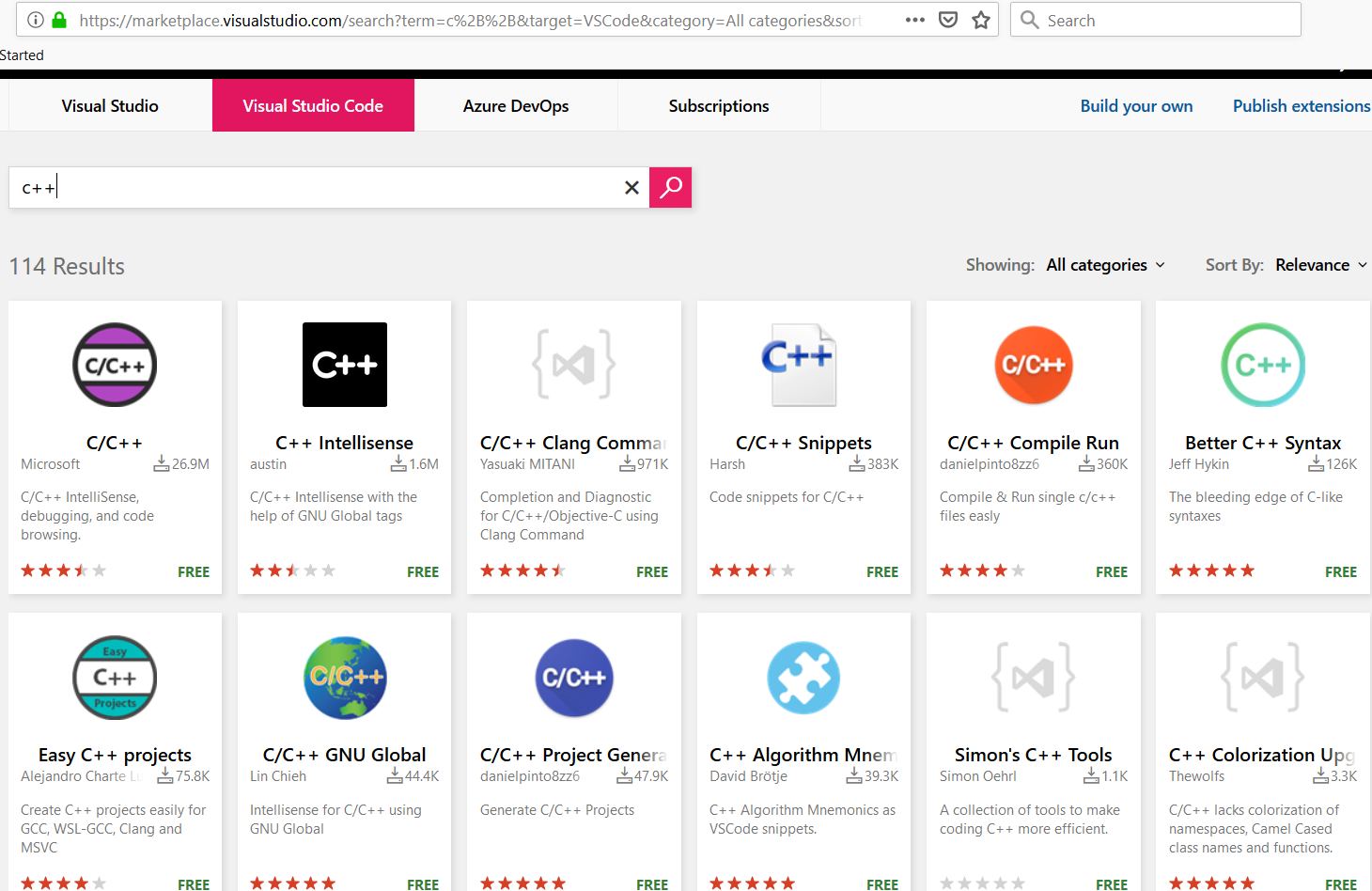Image resolution: width=1372 pixels, height=891 pixels.
Task: Click the Pocket save icon
Action: [x=948, y=20]
